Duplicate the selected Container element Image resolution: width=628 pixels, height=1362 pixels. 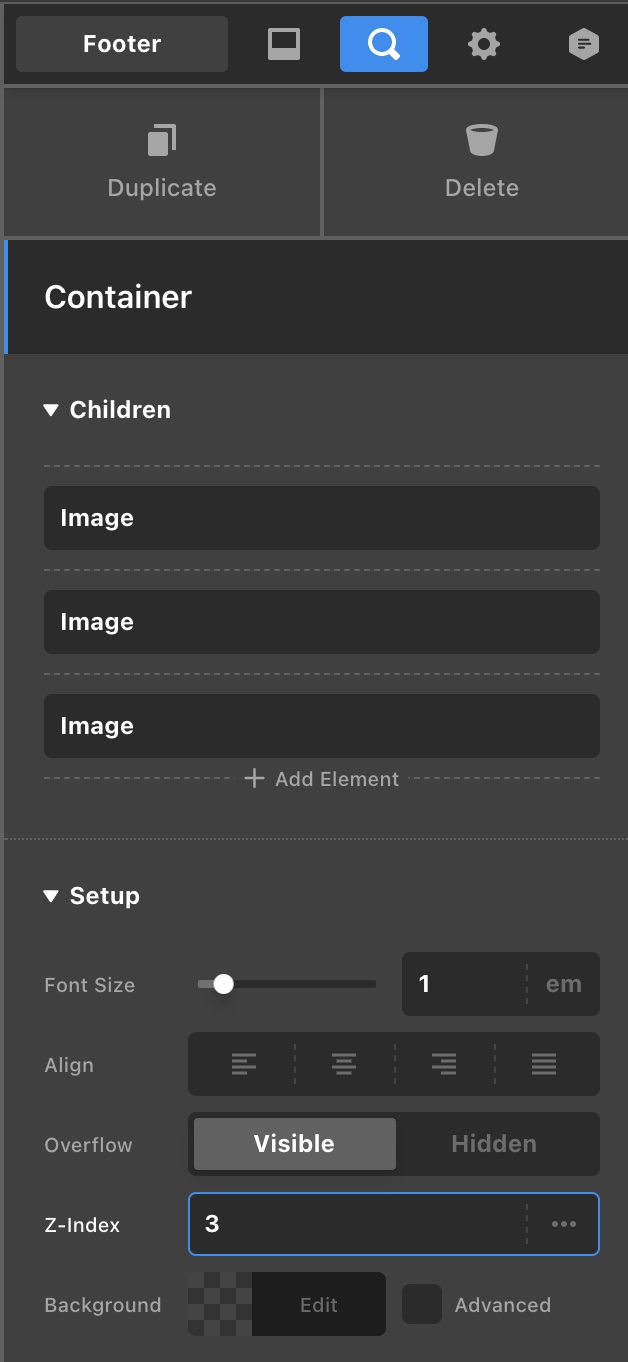point(162,162)
